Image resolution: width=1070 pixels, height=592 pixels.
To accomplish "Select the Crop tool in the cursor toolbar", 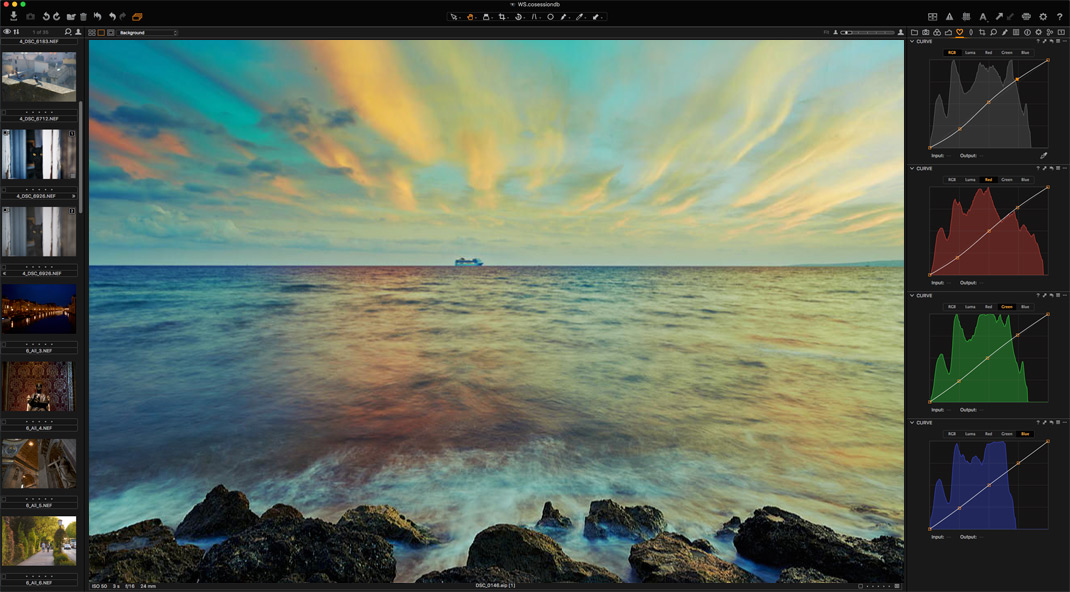I will click(x=502, y=16).
